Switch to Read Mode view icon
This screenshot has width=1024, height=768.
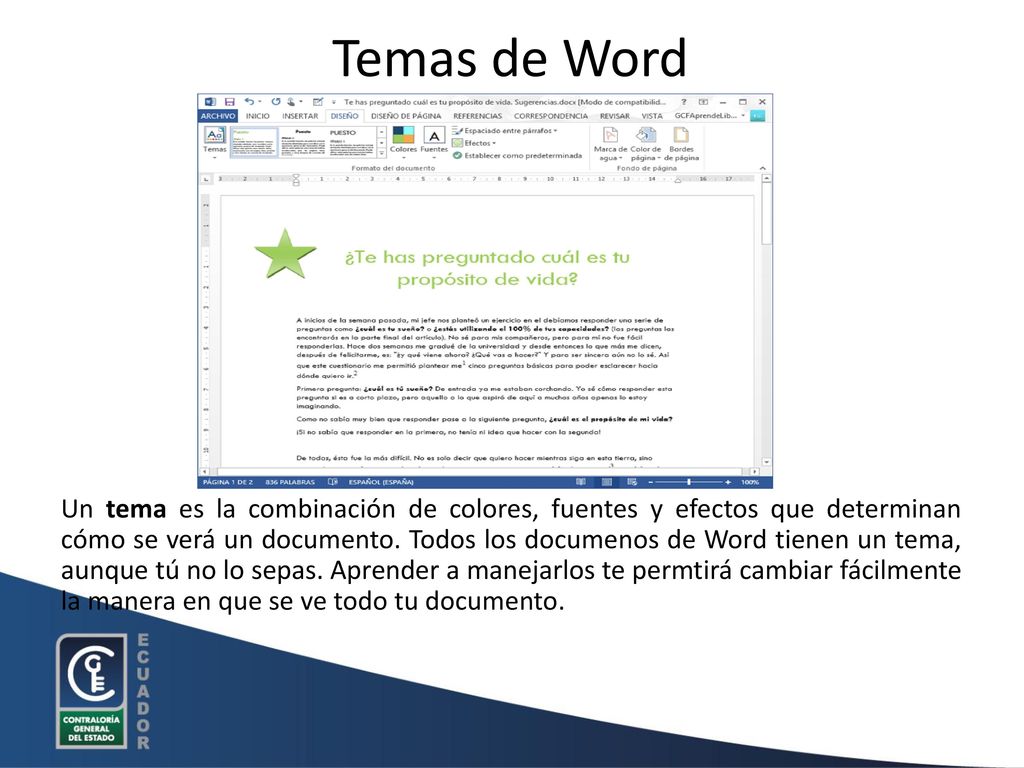pyautogui.click(x=581, y=482)
